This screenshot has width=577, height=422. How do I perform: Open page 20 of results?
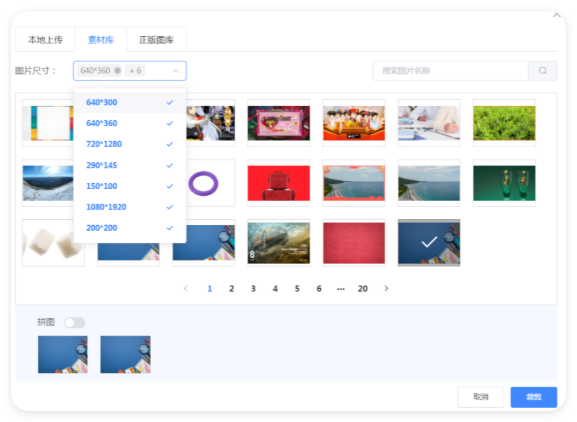pyautogui.click(x=363, y=288)
